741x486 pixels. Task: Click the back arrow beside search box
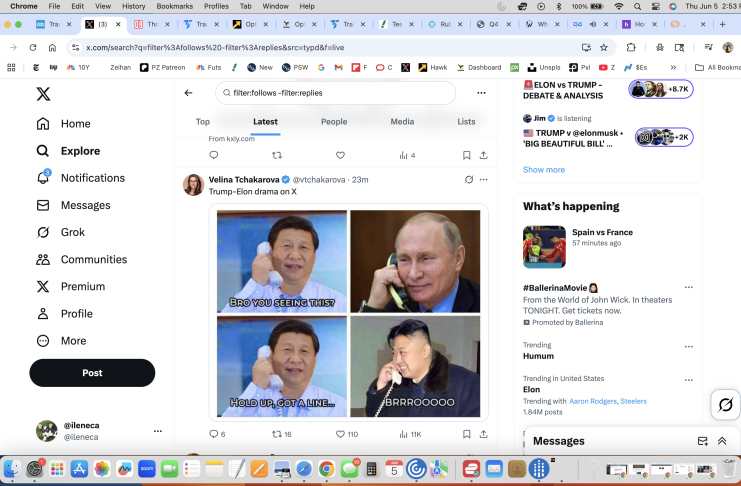188,93
